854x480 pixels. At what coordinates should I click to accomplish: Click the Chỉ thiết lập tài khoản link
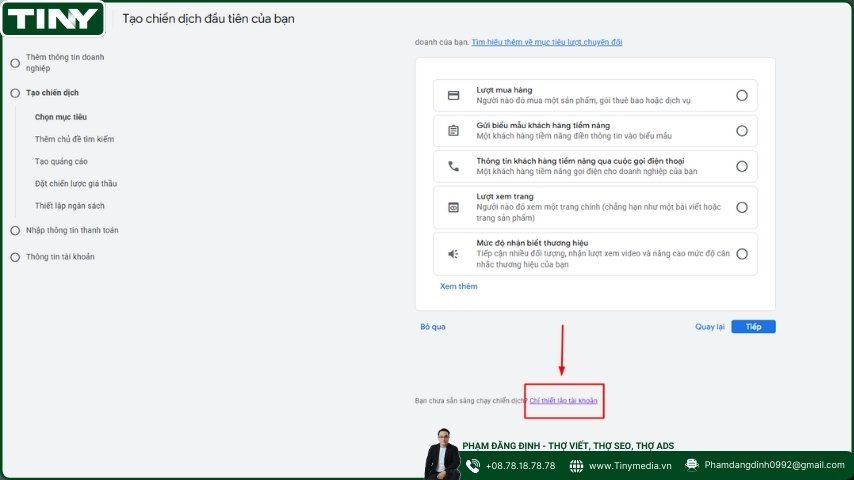[563, 401]
